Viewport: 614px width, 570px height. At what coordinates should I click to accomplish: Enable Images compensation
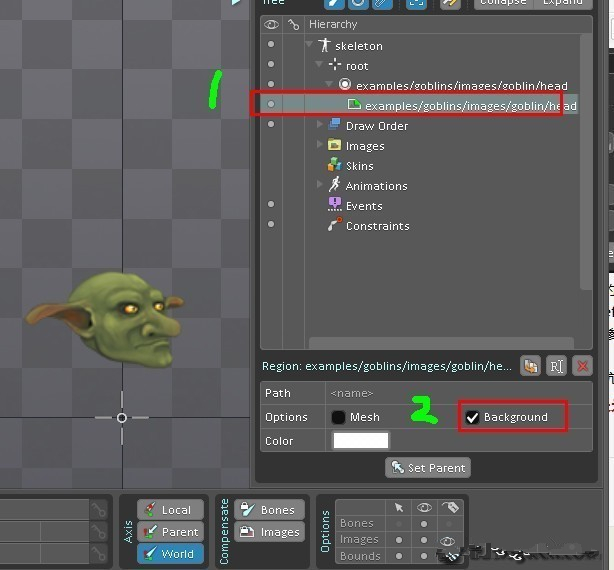pyautogui.click(x=269, y=532)
